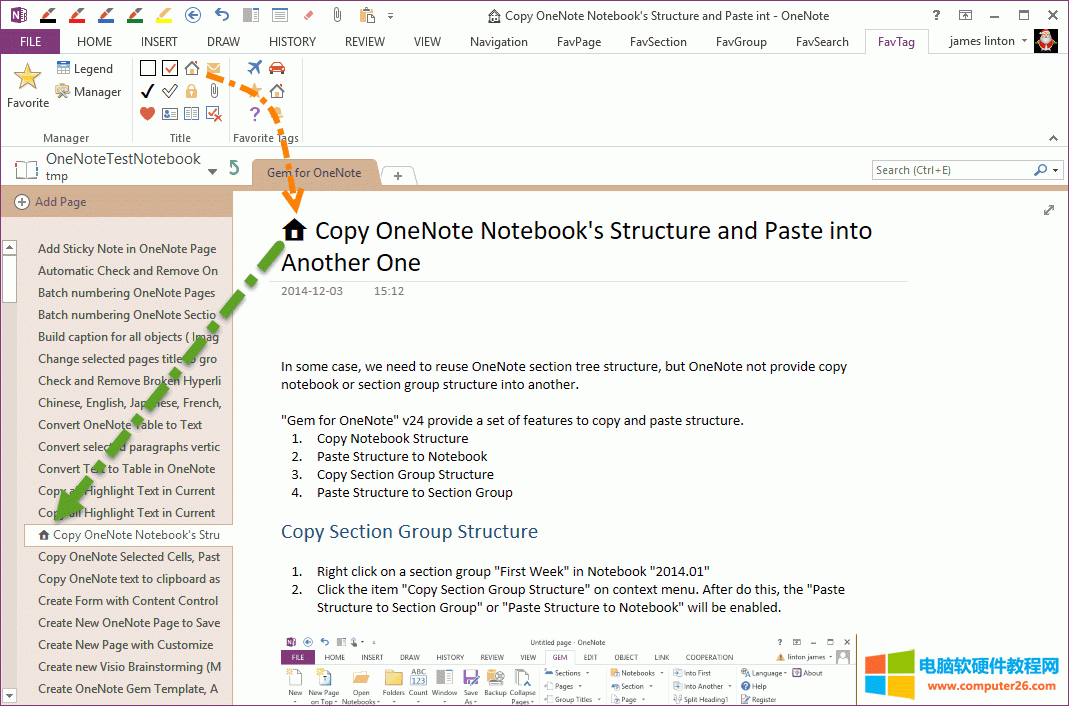
Task: Pick the paperclip tag in Title group
Action: 213,91
